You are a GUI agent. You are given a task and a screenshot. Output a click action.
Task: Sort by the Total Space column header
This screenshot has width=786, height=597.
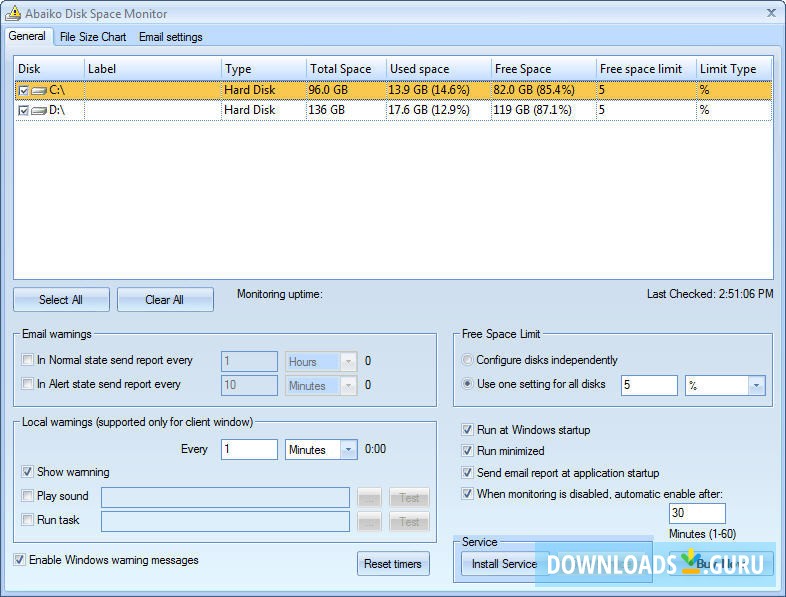point(346,69)
